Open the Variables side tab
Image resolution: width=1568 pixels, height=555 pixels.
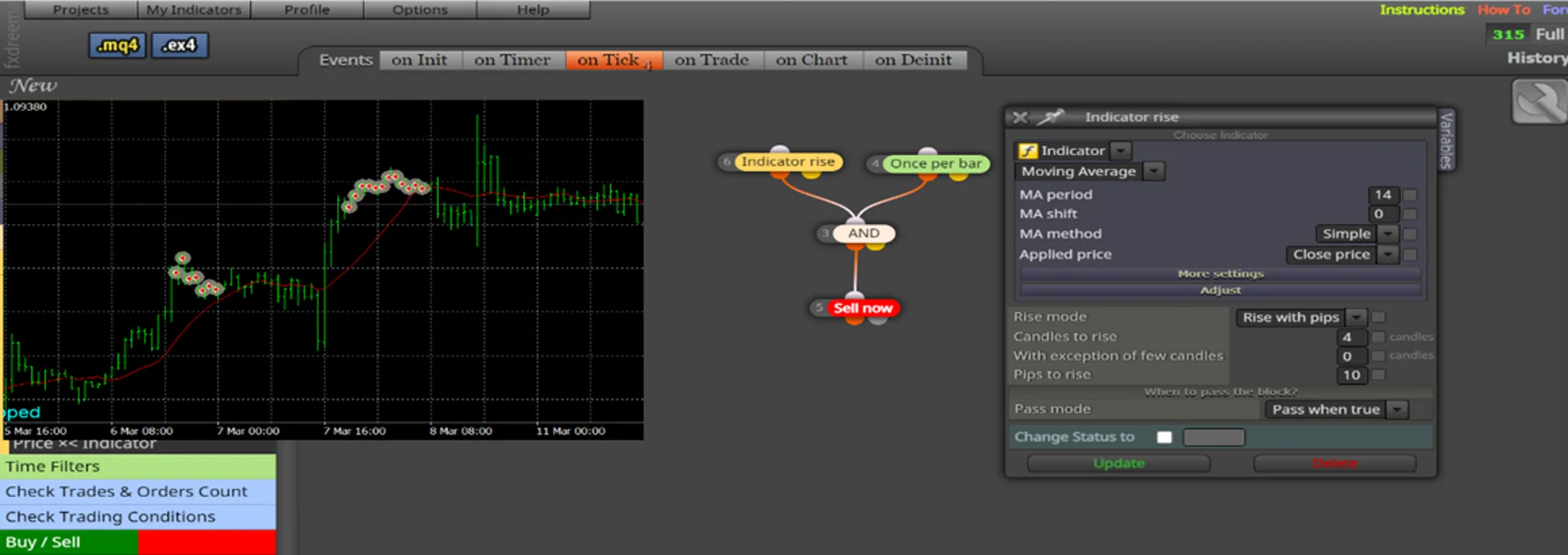[x=1446, y=140]
